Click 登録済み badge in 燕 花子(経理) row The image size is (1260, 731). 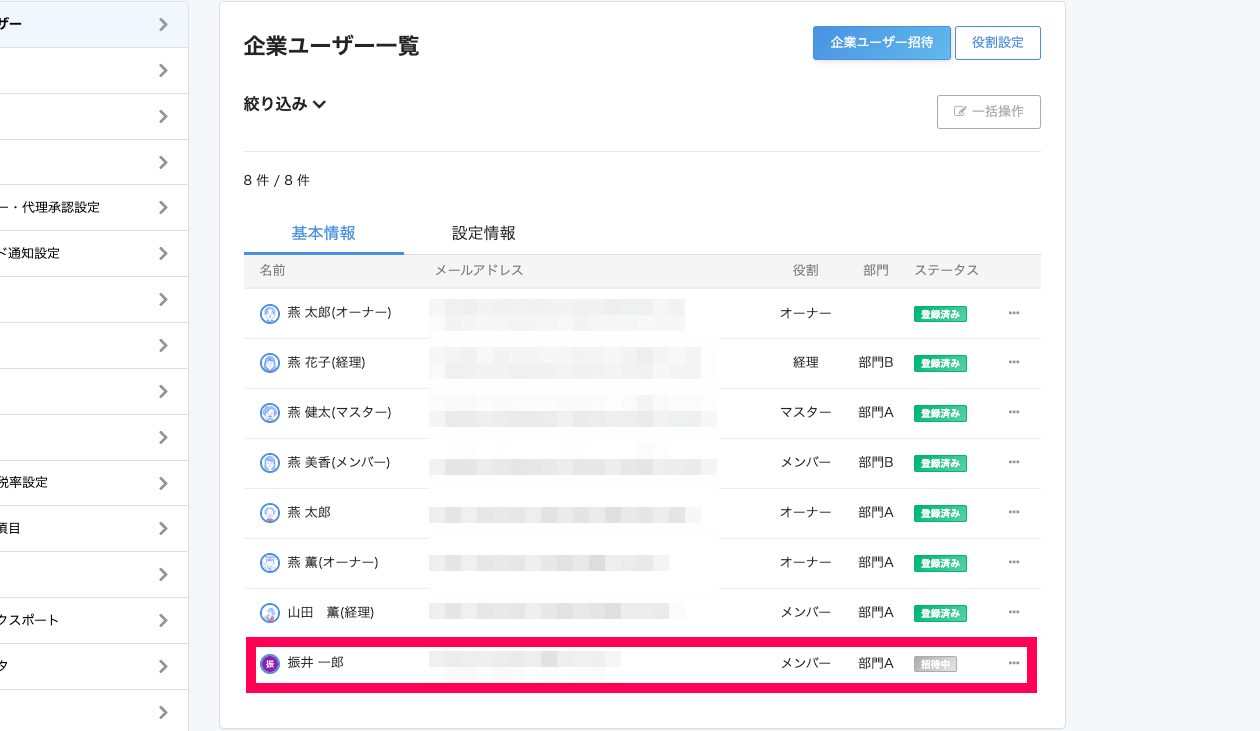[x=940, y=364]
